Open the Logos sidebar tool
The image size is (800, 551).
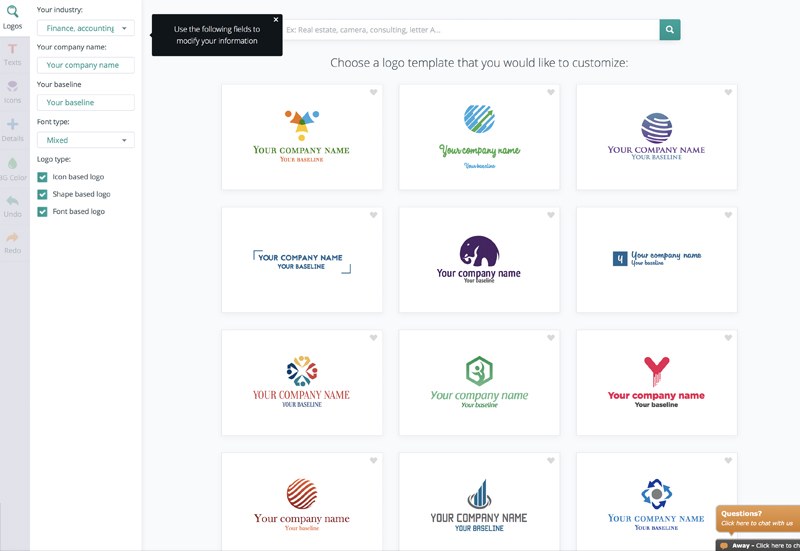(12, 16)
